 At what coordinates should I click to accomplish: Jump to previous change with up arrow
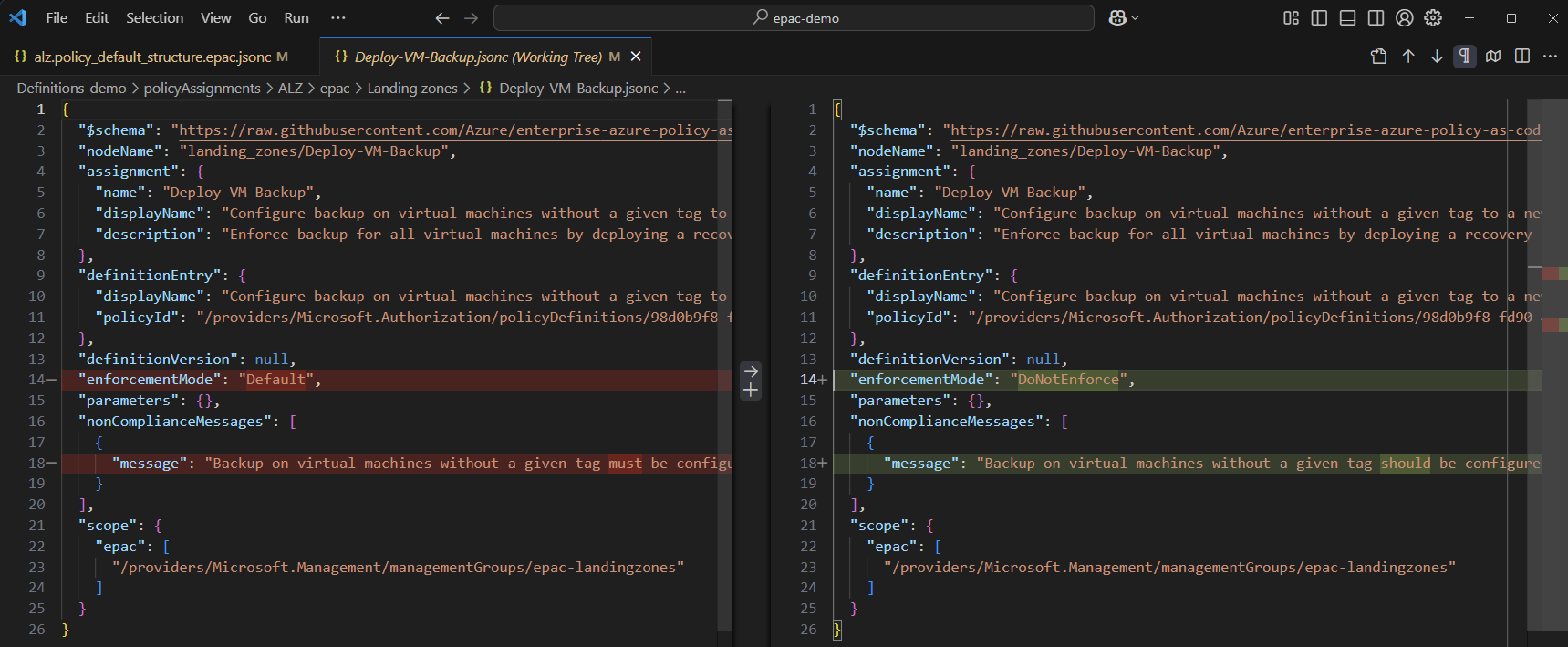point(1408,57)
